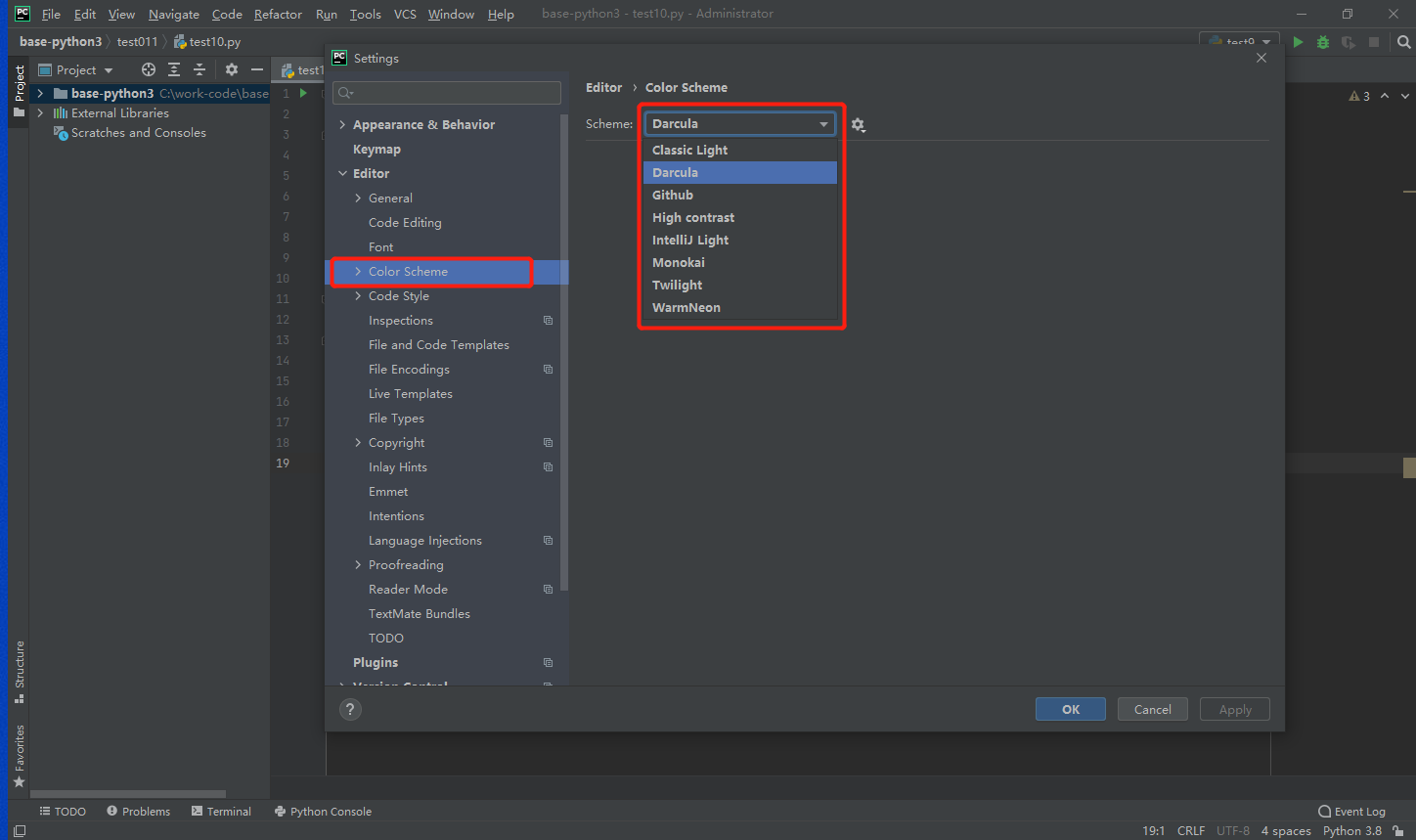The width and height of the screenshot is (1416, 840).
Task: Expand the Code Style node
Action: pos(358,296)
